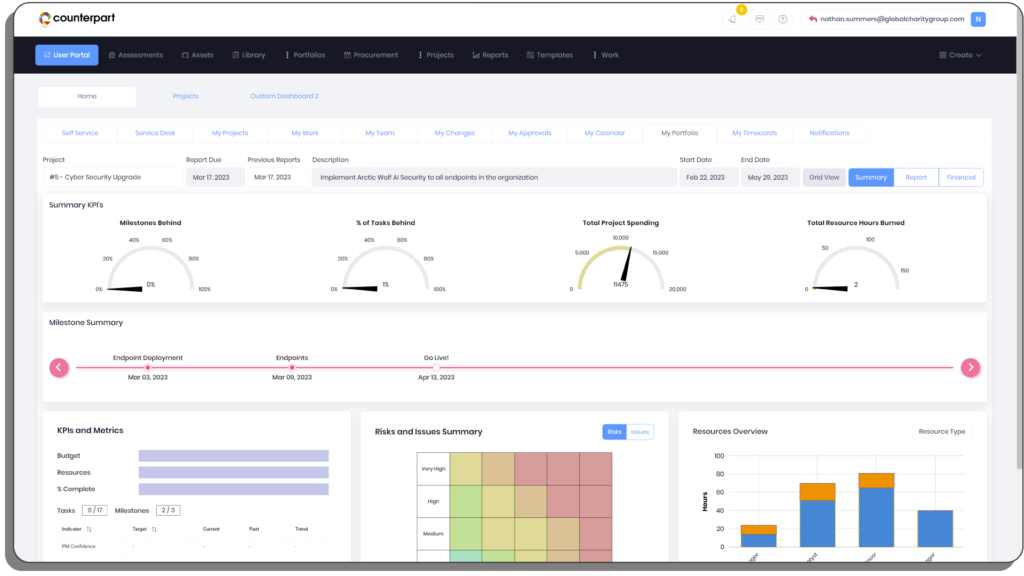The height and width of the screenshot is (576, 1024).
Task: Click the help question mark icon
Action: pyautogui.click(x=782, y=19)
